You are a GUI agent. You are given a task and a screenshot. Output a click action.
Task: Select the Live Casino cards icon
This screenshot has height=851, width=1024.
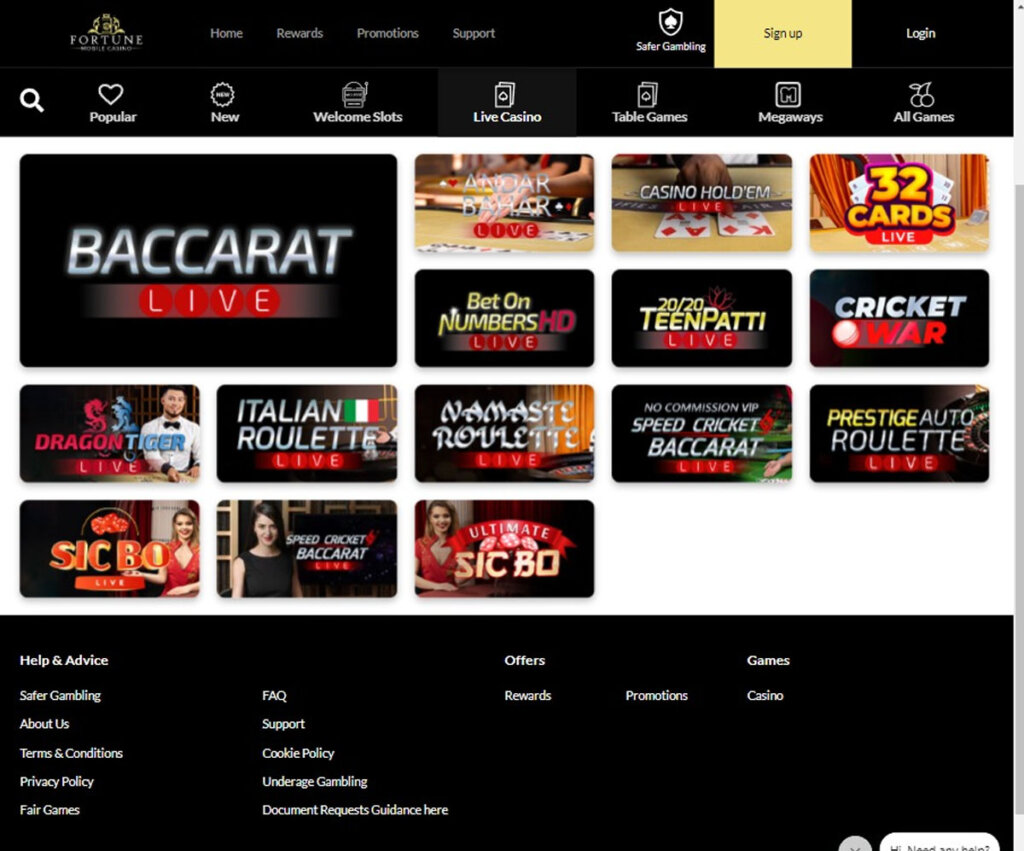pos(504,95)
